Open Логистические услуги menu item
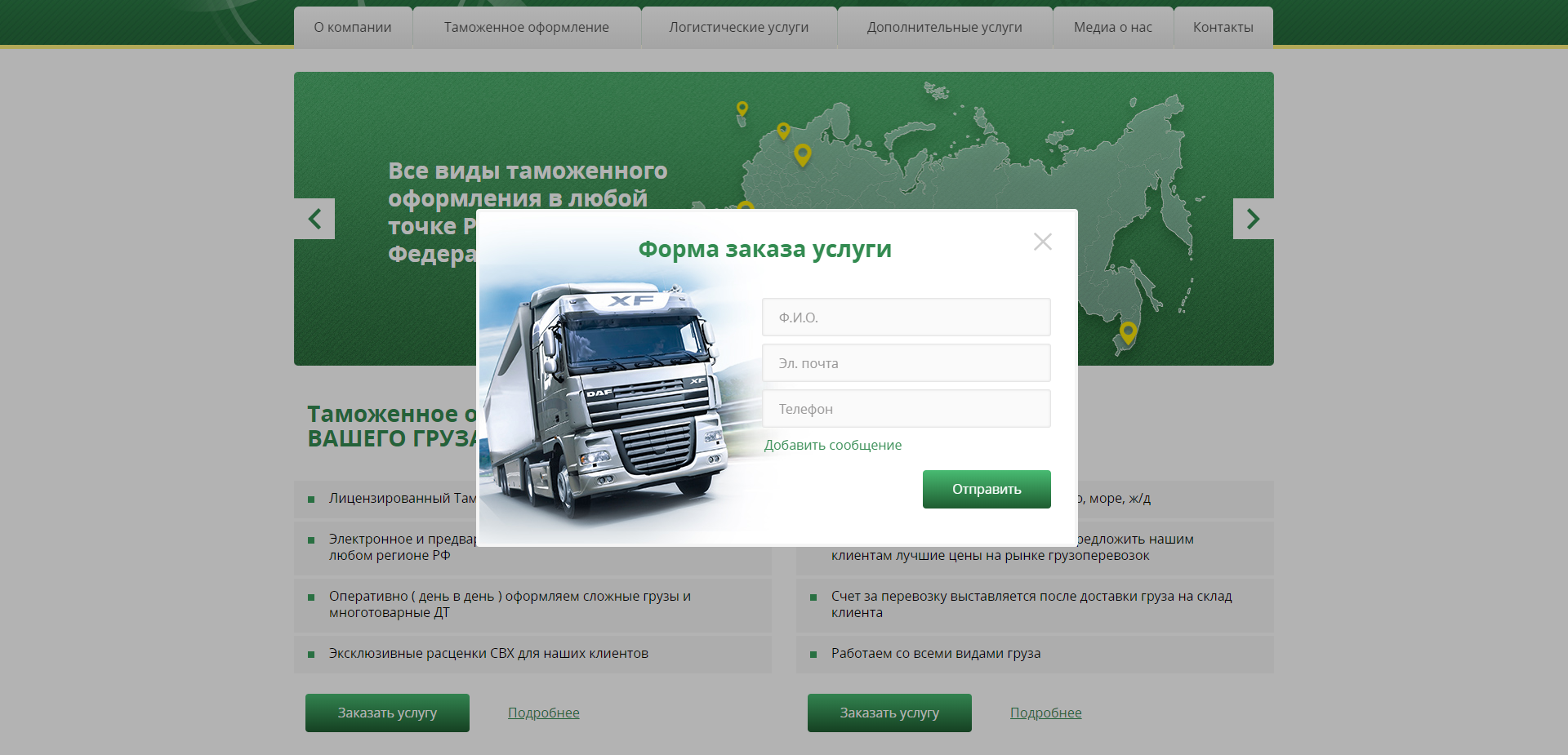Image resolution: width=1568 pixels, height=755 pixels. (x=739, y=27)
